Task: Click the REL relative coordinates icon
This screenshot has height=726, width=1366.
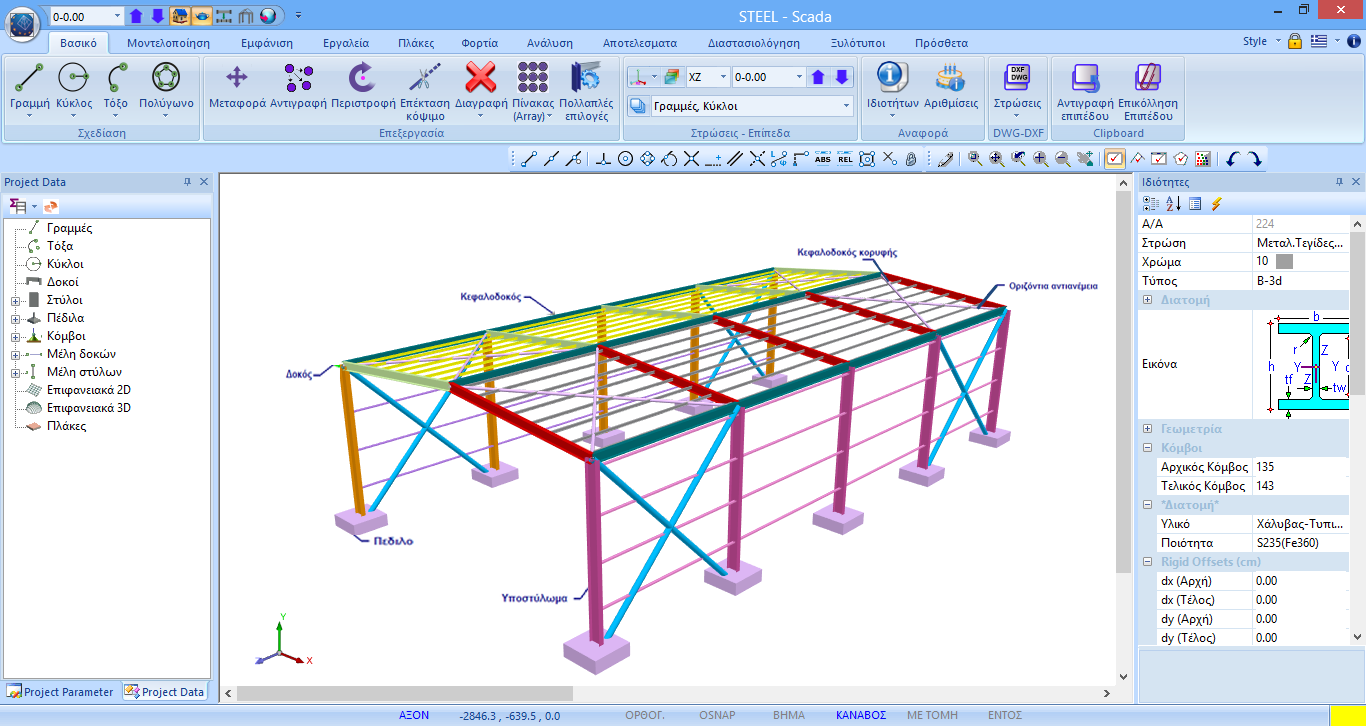Action: [x=845, y=158]
